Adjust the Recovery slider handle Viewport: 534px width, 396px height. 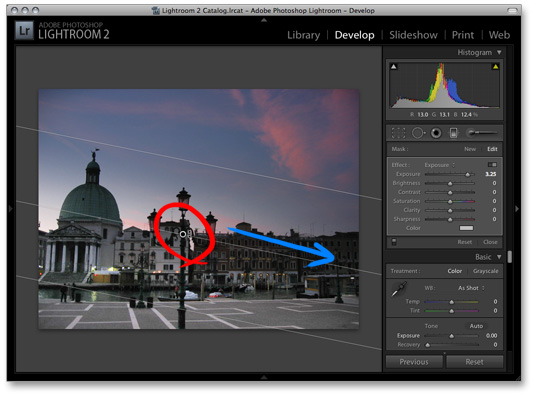(428, 345)
